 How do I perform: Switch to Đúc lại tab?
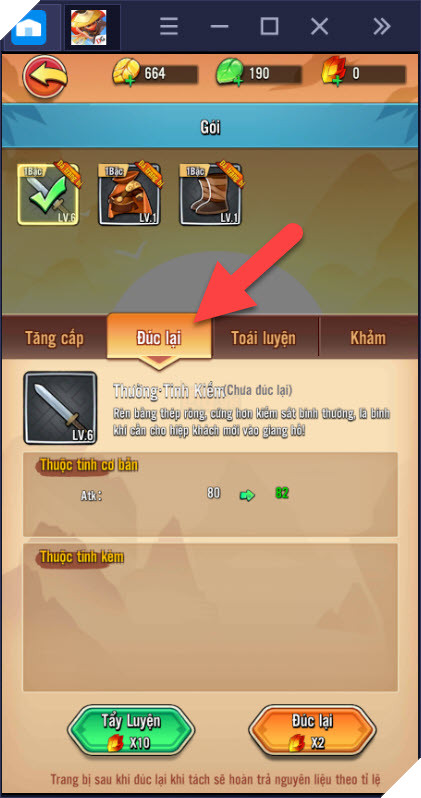point(159,338)
